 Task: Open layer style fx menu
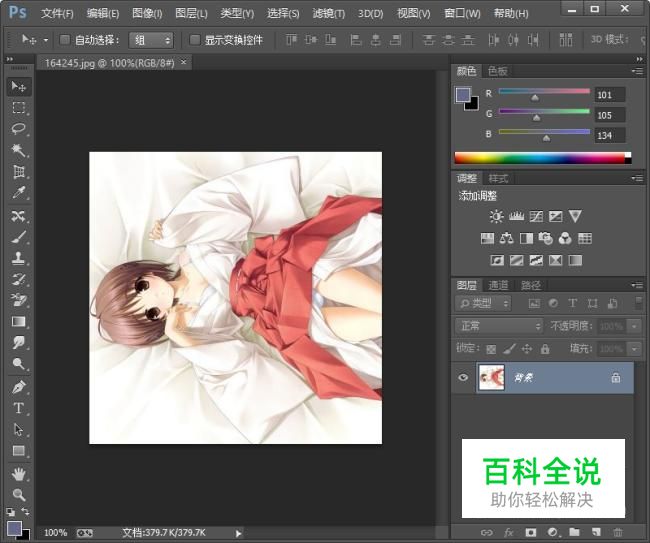coord(509,533)
